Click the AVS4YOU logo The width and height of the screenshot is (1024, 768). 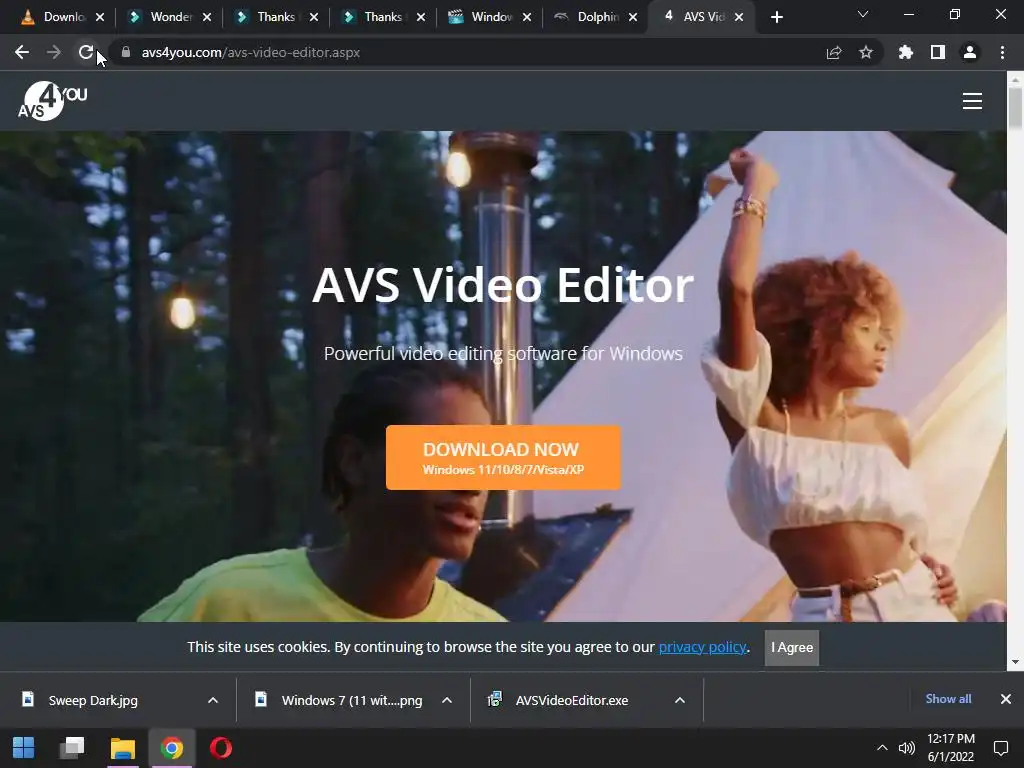point(53,101)
